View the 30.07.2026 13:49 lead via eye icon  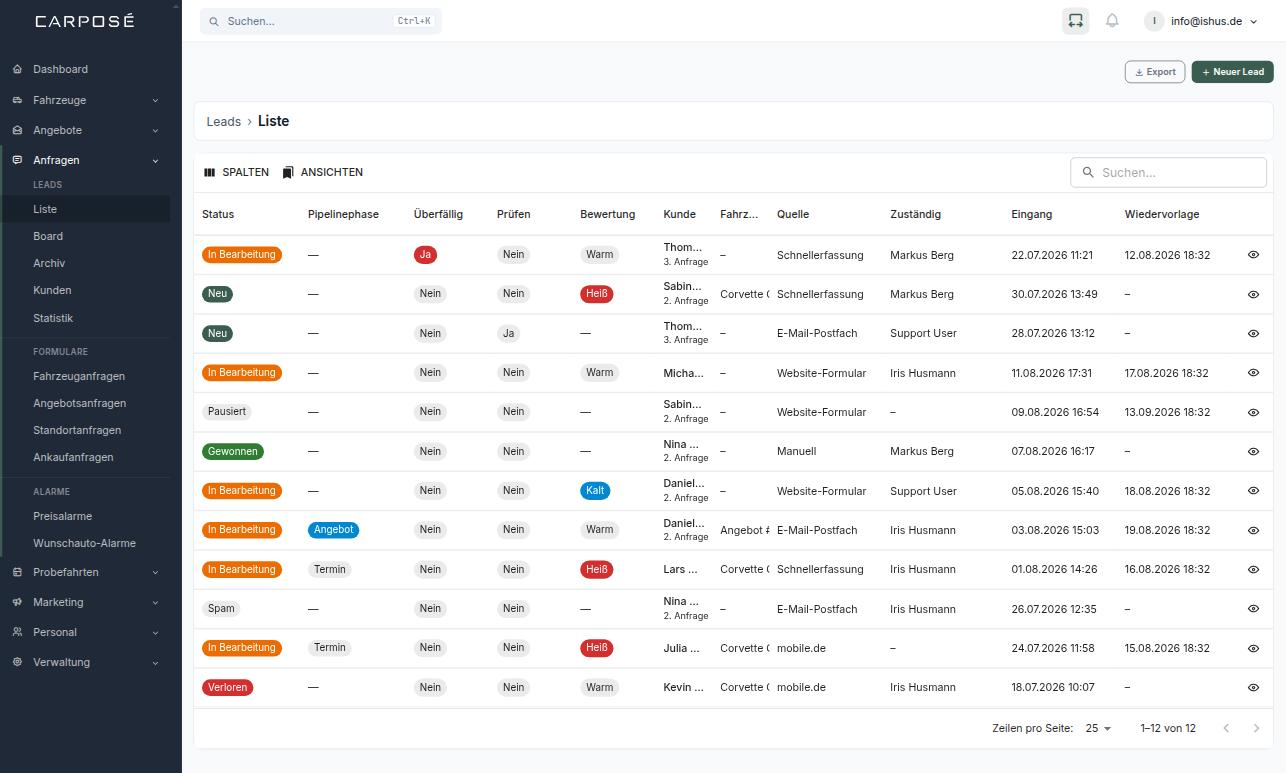click(1253, 294)
